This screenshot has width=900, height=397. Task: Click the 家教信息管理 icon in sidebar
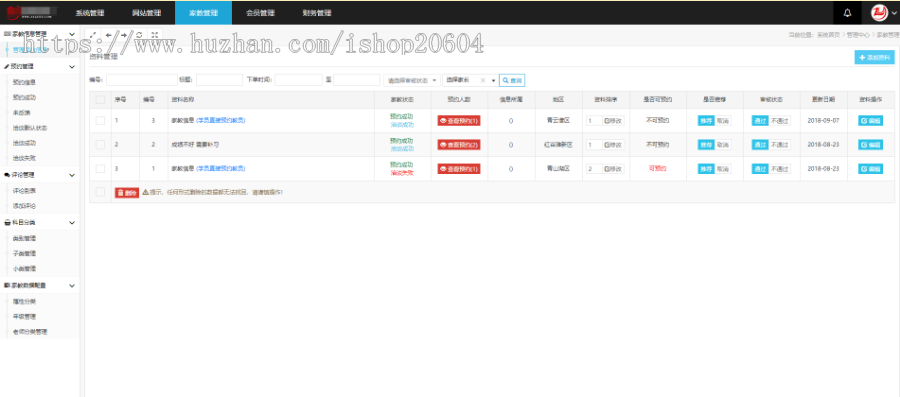coord(7,34)
